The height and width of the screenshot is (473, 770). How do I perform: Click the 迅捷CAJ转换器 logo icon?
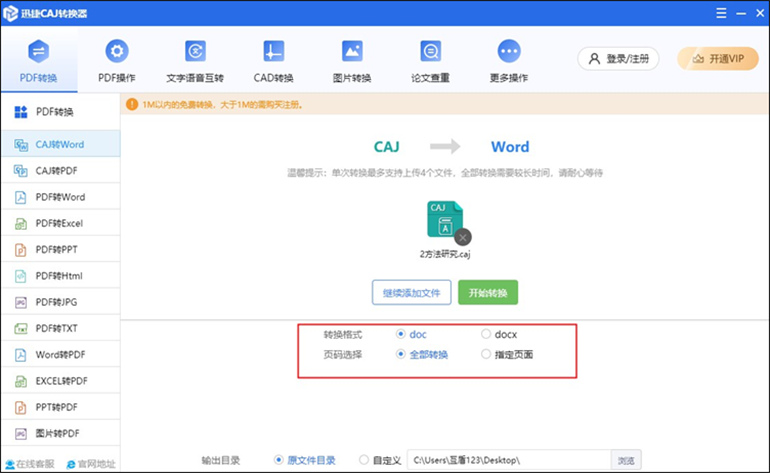[x=10, y=13]
